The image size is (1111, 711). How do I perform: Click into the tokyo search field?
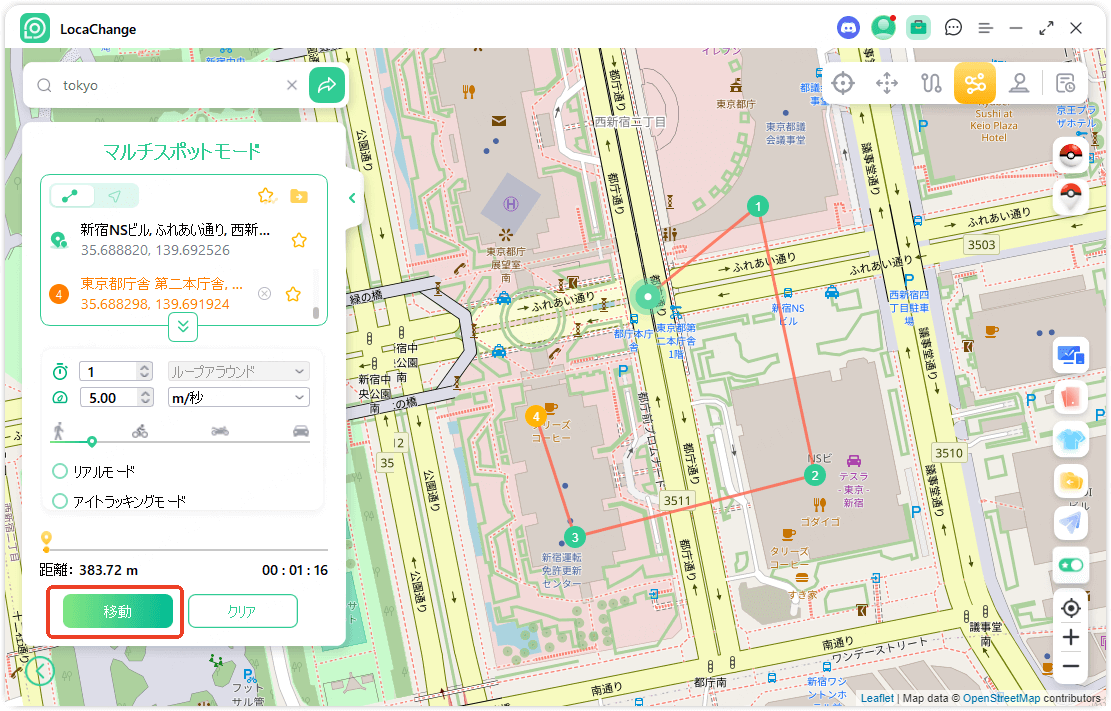point(170,85)
